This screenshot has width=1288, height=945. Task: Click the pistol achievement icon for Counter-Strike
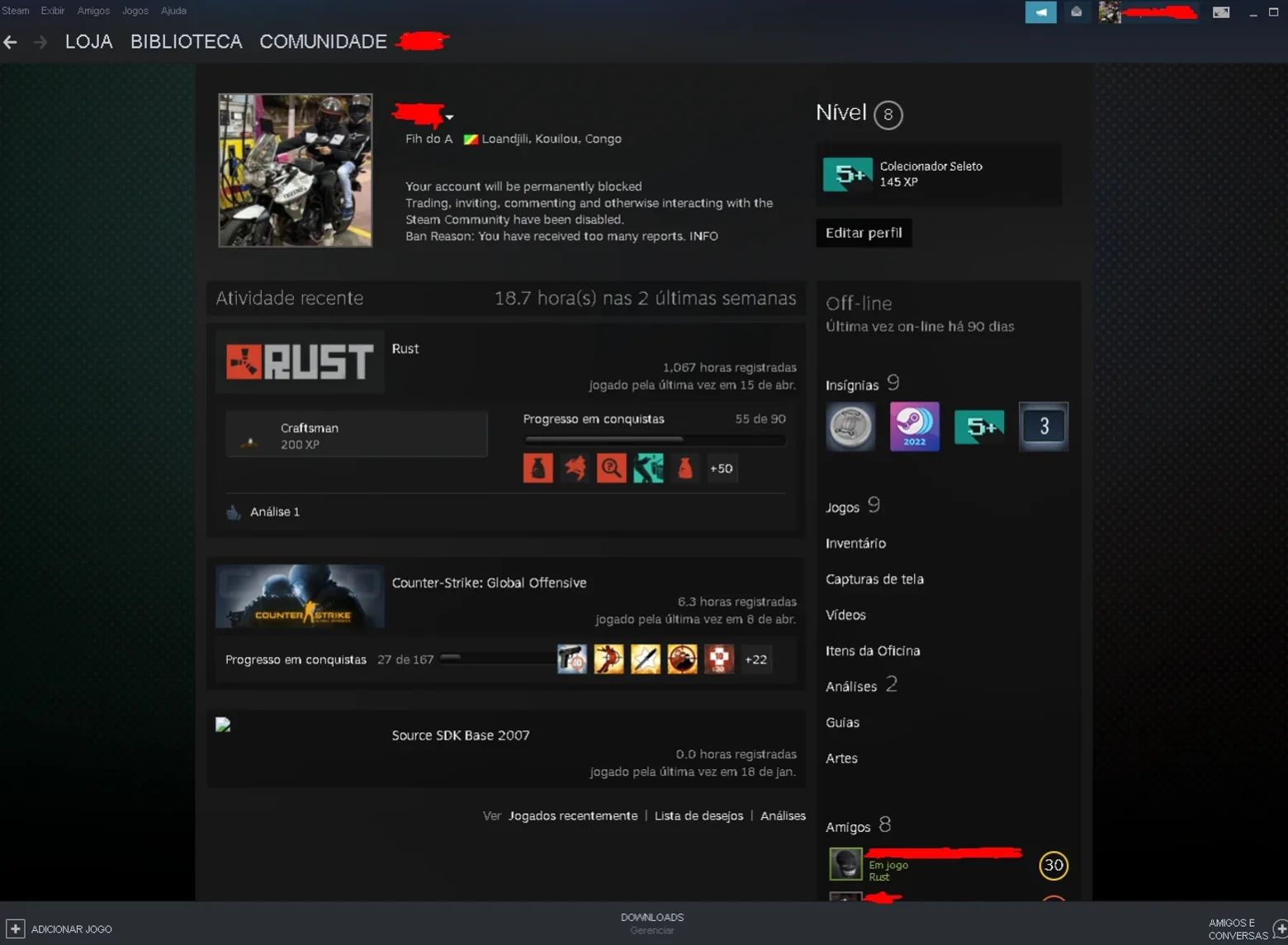[572, 659]
